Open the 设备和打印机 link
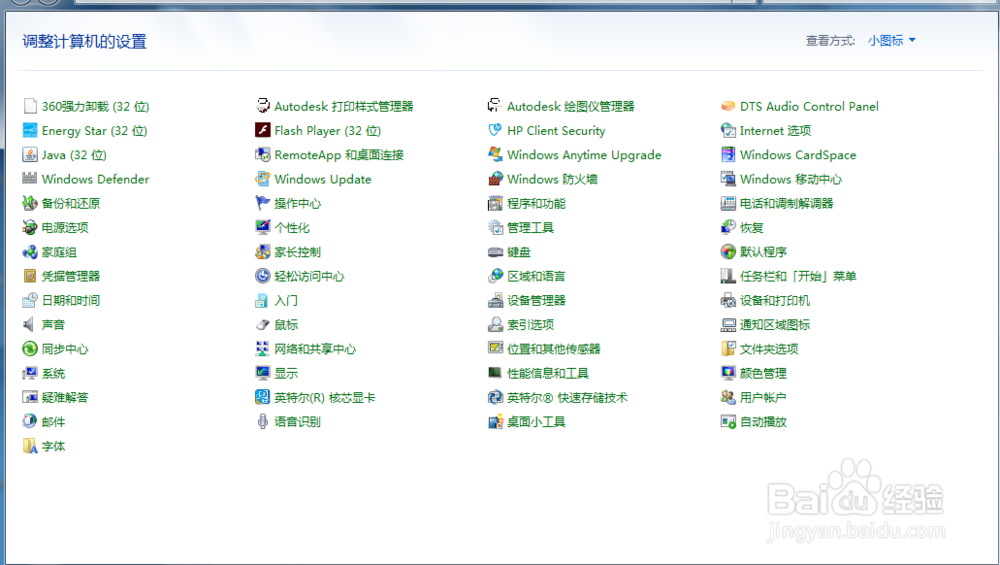Image resolution: width=1000 pixels, height=565 pixels. 775,300
